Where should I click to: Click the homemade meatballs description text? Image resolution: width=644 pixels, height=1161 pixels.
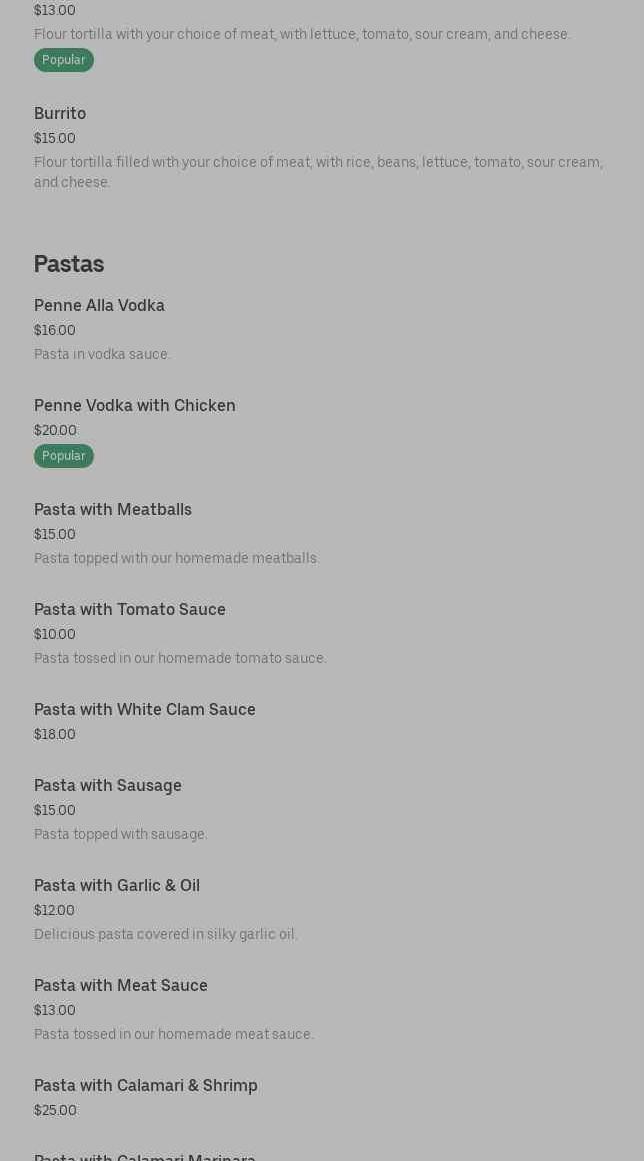(177, 559)
